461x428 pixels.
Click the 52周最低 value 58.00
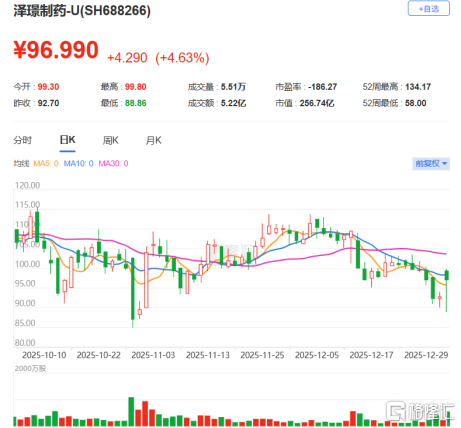coord(416,103)
